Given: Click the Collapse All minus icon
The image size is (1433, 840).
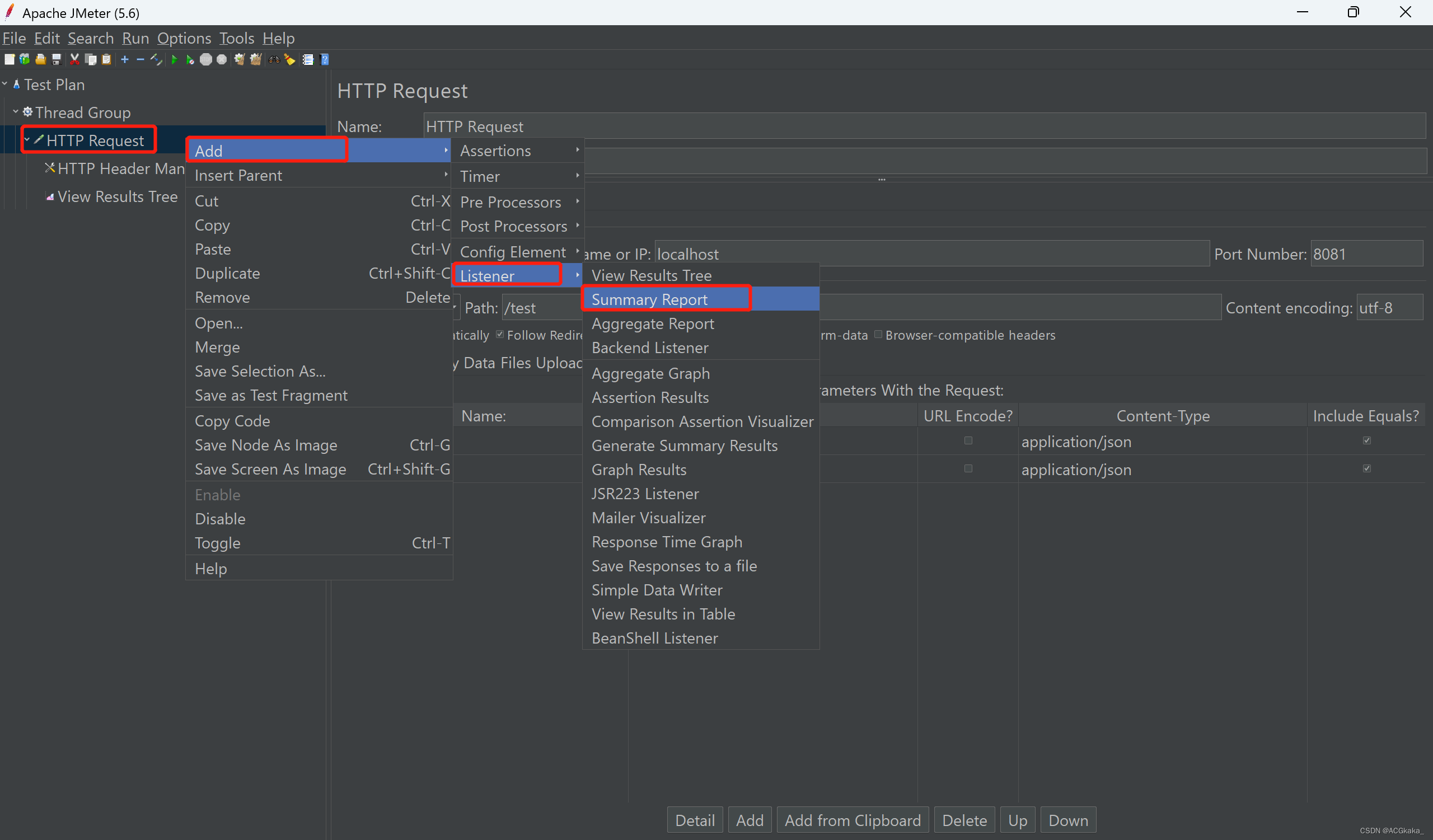Looking at the screenshot, I should point(141,60).
